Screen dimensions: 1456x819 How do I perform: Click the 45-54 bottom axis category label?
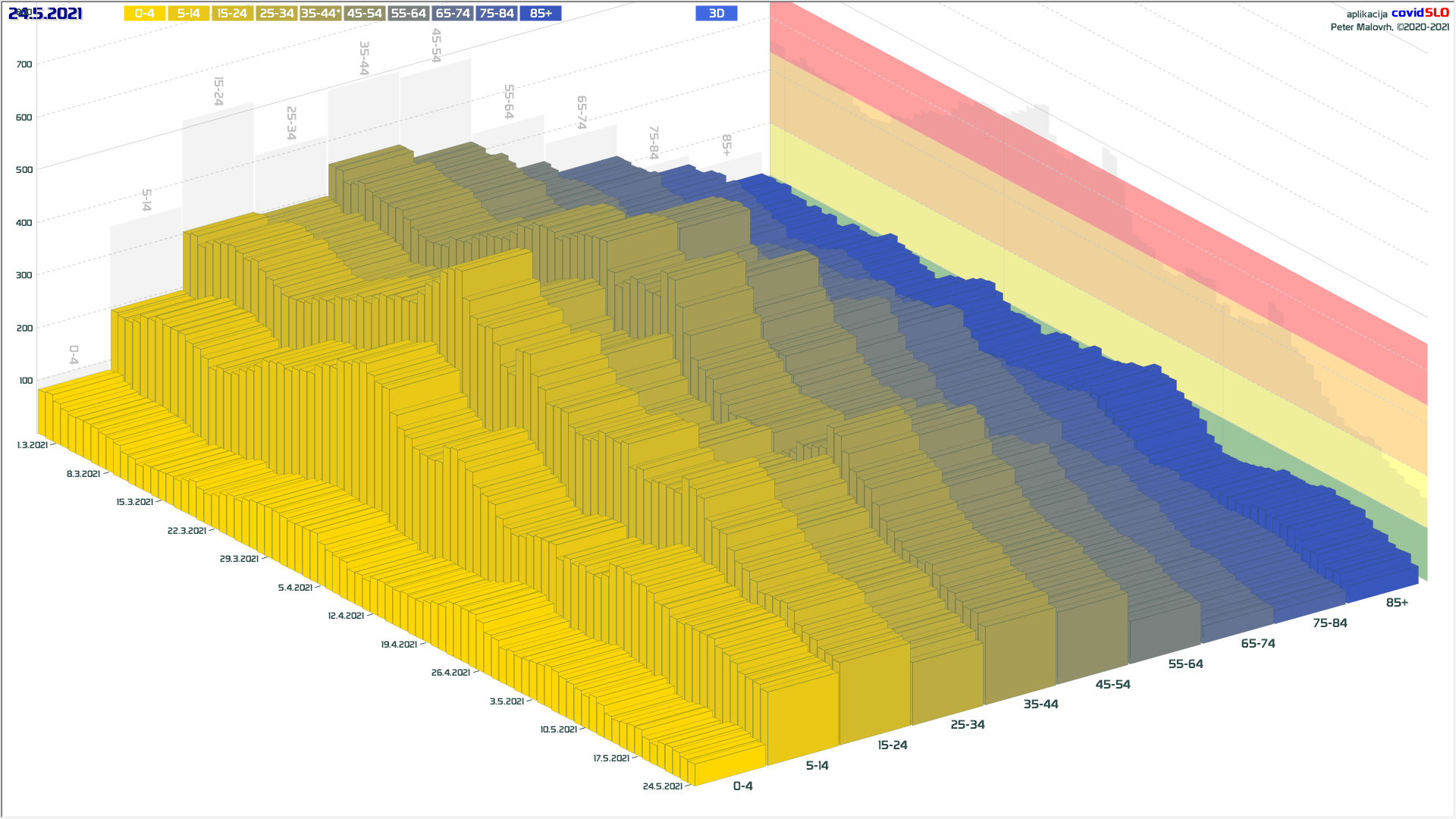[x=1112, y=685]
